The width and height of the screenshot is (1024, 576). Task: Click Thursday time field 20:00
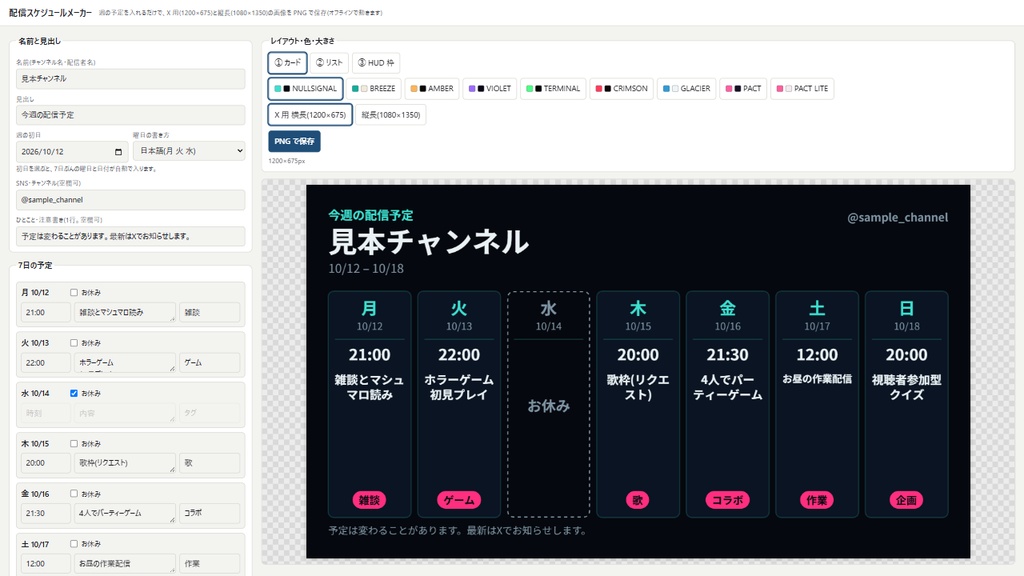coord(46,463)
